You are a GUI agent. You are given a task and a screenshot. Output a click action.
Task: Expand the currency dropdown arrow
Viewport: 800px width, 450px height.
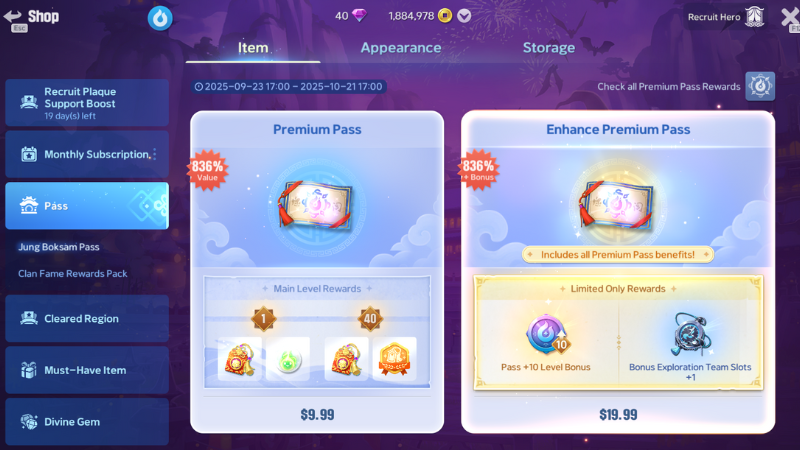pyautogui.click(x=464, y=16)
